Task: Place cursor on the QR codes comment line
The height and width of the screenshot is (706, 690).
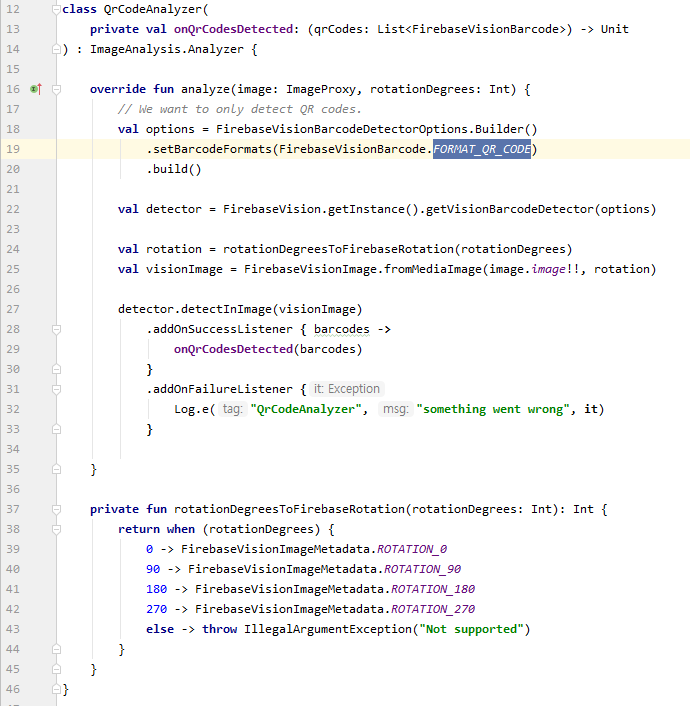Action: point(240,109)
